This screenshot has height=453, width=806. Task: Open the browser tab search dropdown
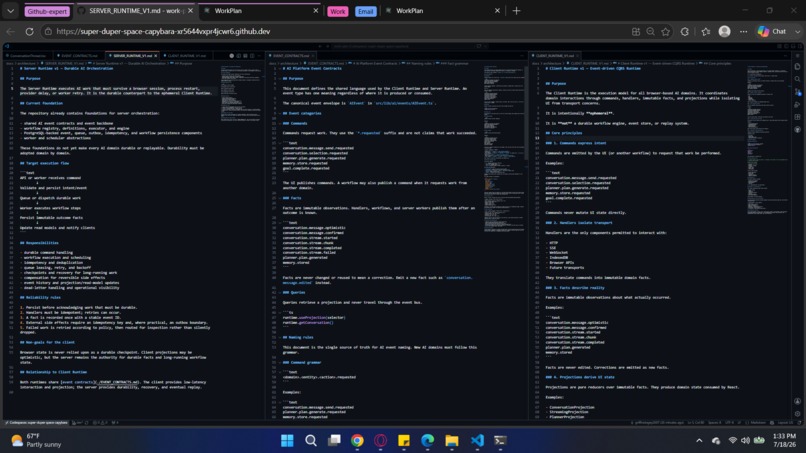click(10, 11)
